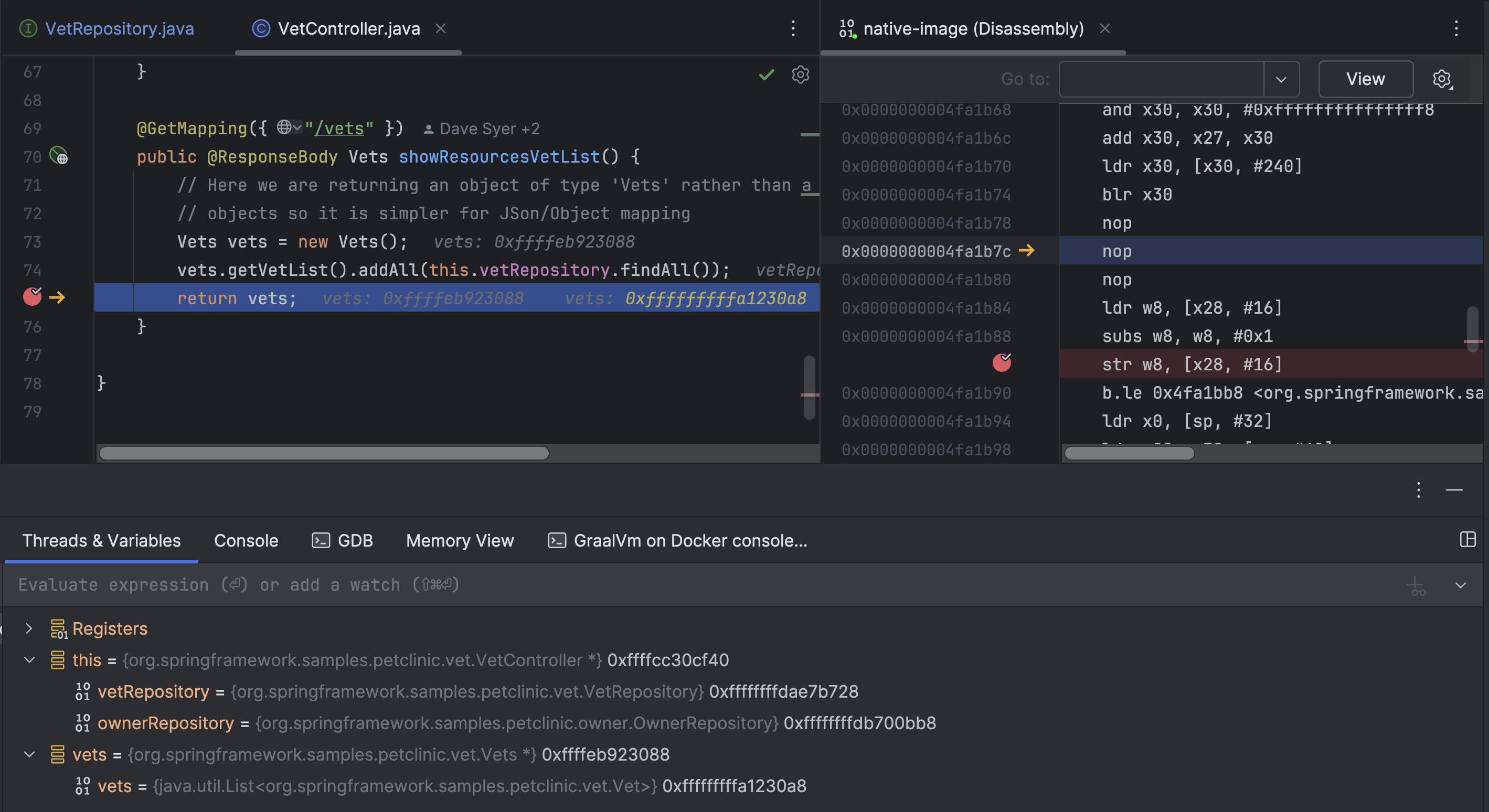Toggle the breakpoint on the return vets line
The image size is (1489, 812).
click(33, 297)
